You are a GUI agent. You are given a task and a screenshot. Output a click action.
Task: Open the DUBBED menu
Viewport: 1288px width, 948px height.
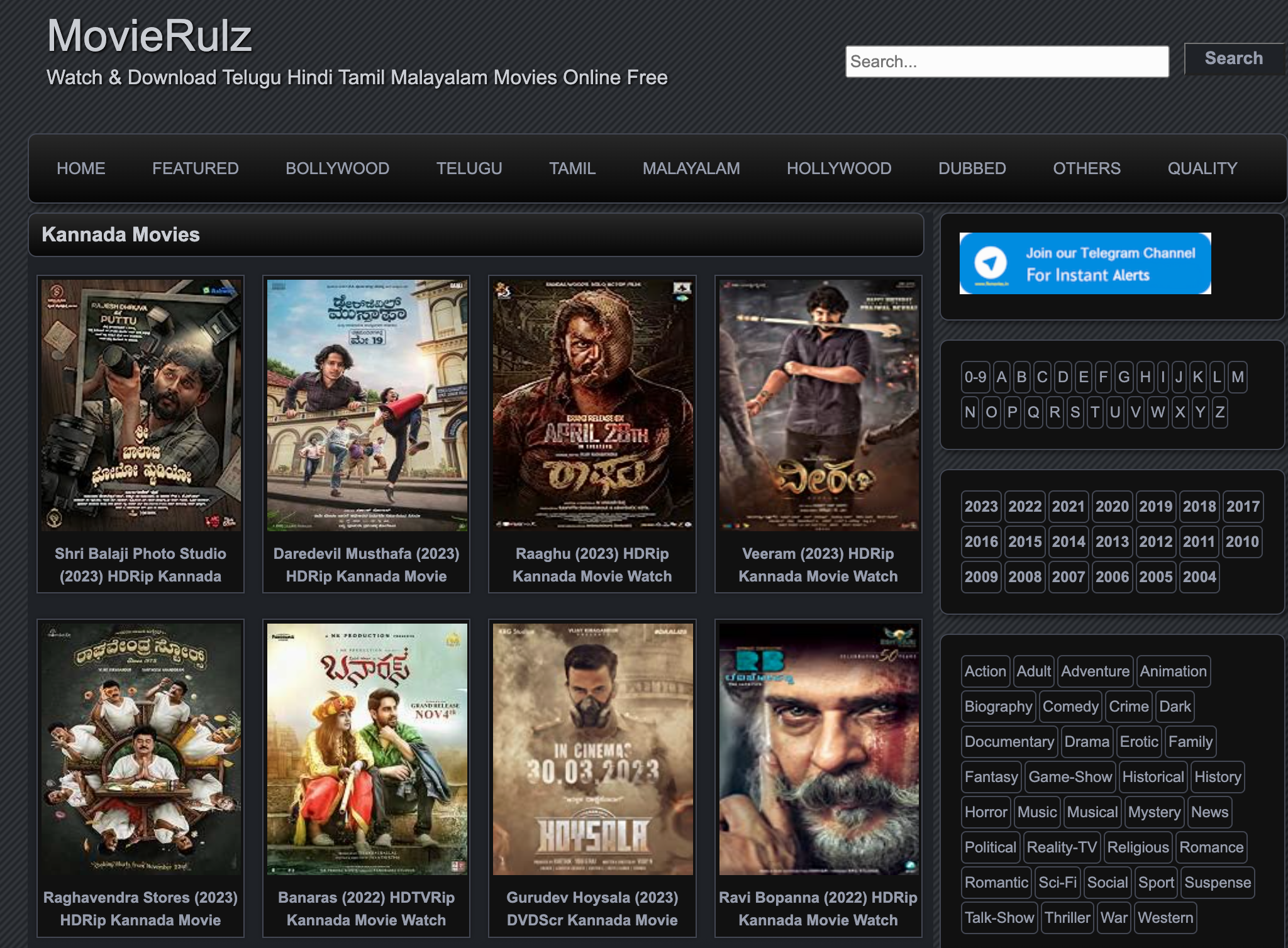(x=972, y=168)
